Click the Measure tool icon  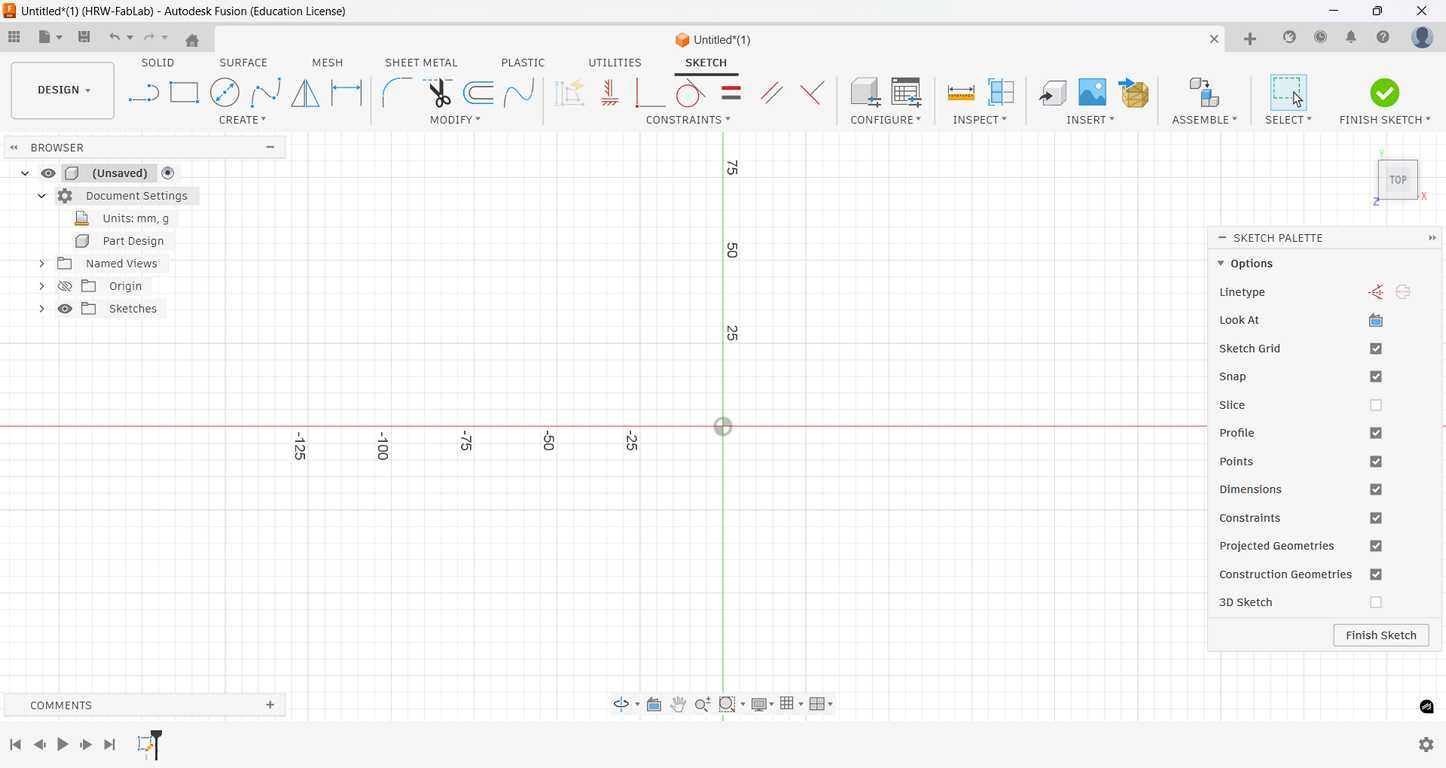click(961, 93)
